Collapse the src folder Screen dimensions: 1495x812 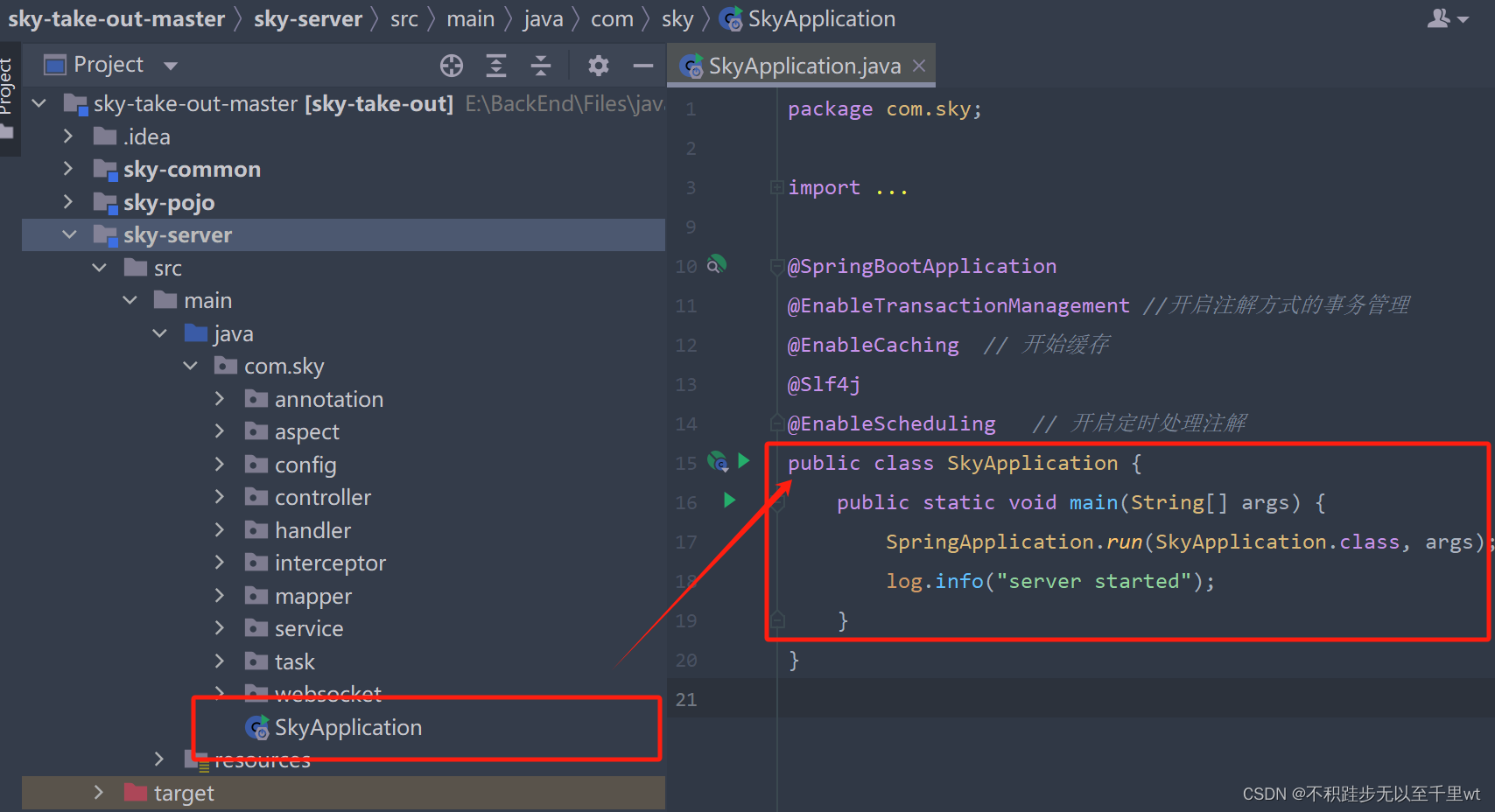coord(100,267)
